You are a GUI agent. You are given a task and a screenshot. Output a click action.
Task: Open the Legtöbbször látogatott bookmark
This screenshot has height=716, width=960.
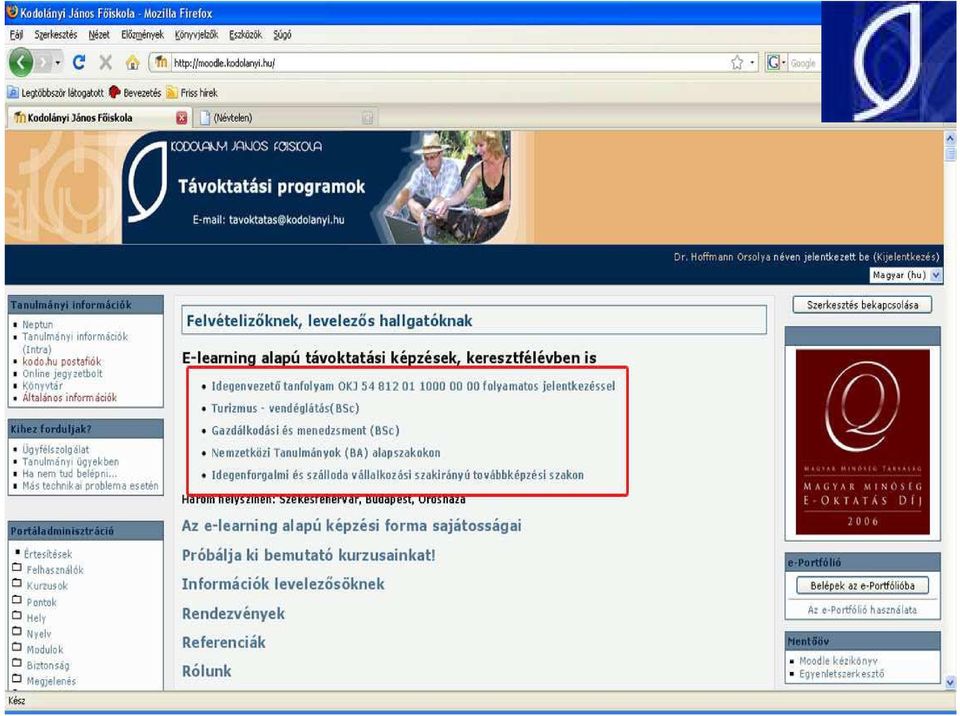click(55, 93)
